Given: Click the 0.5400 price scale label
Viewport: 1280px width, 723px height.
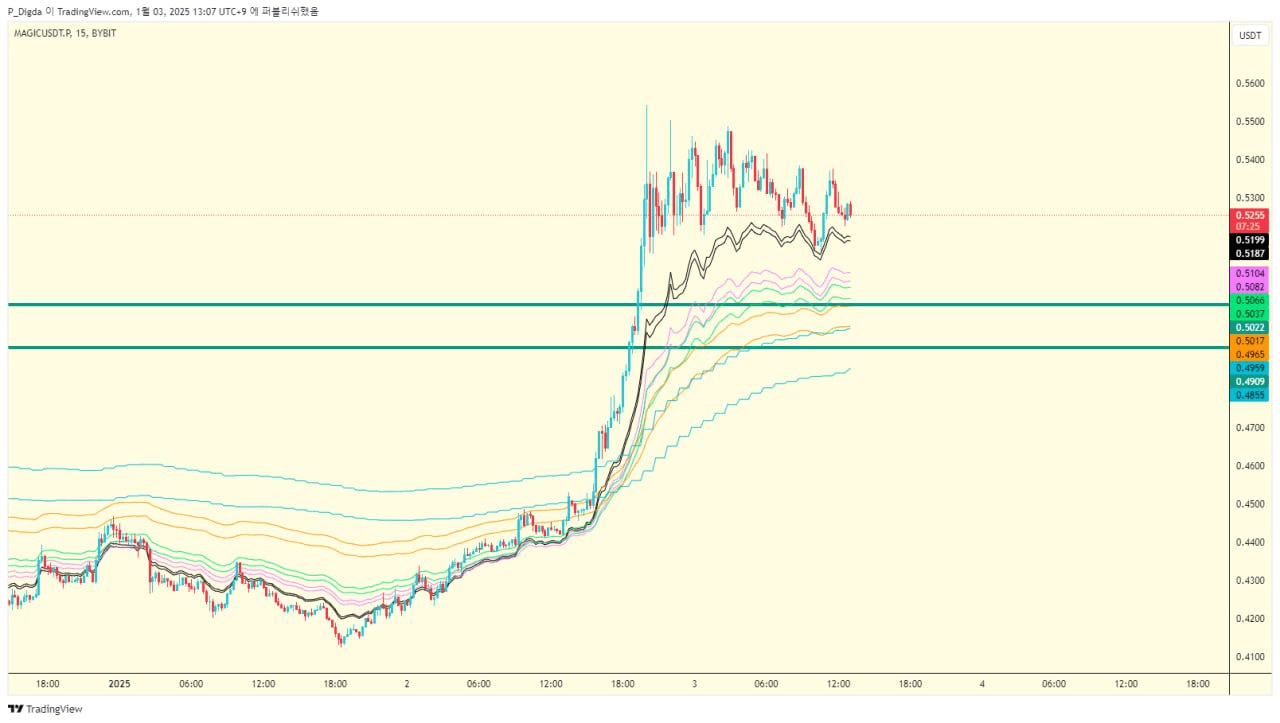Looking at the screenshot, I should click(x=1250, y=160).
